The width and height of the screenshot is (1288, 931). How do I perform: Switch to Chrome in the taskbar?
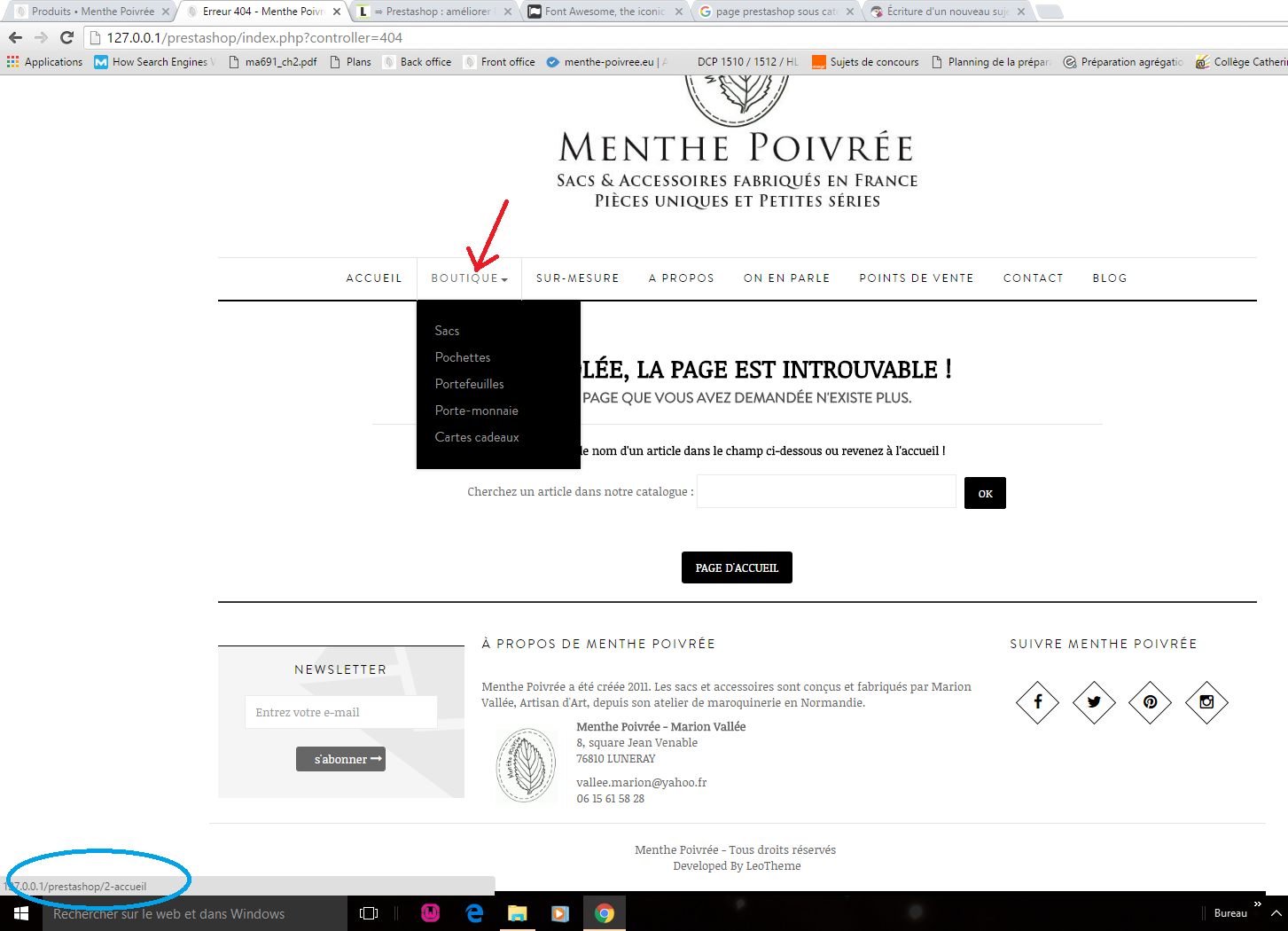tap(605, 913)
